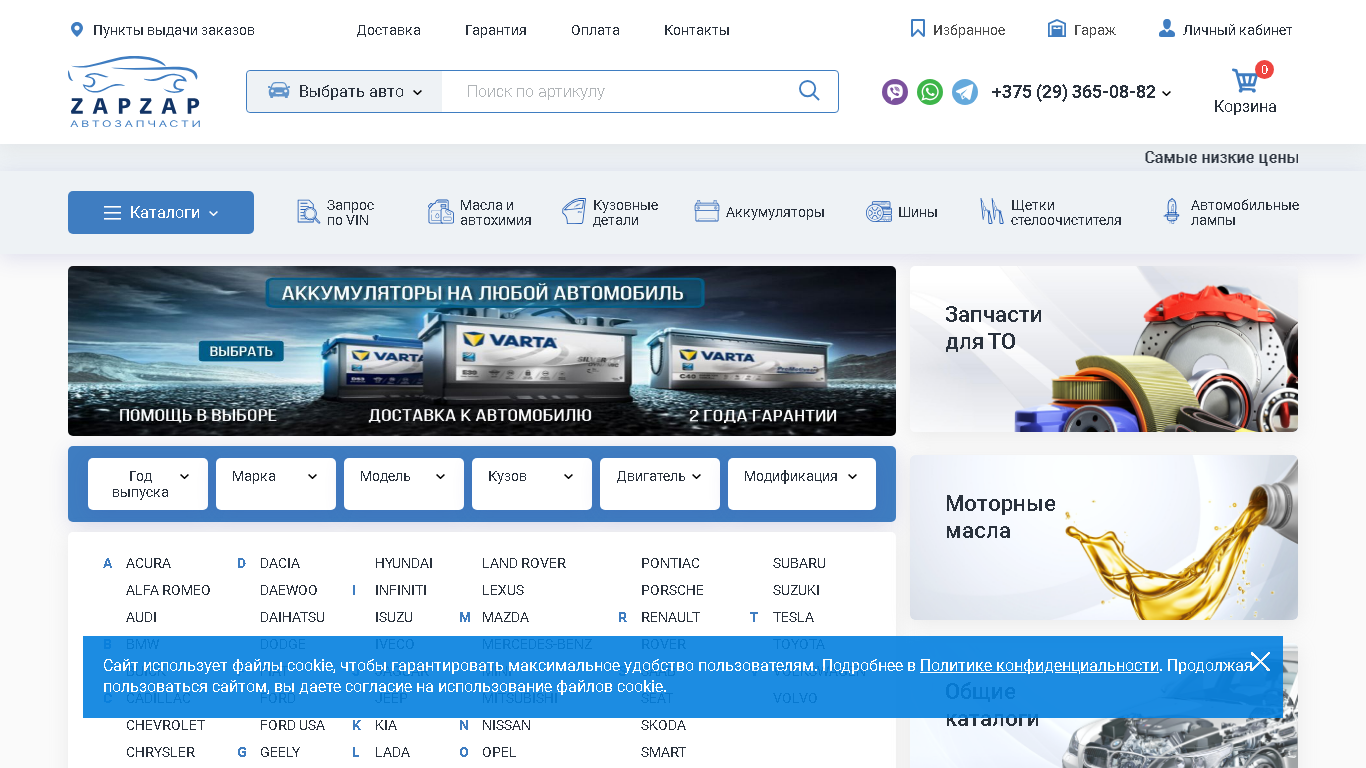1366x768 pixels.
Task: Select DACIA brand
Action: [x=280, y=563]
